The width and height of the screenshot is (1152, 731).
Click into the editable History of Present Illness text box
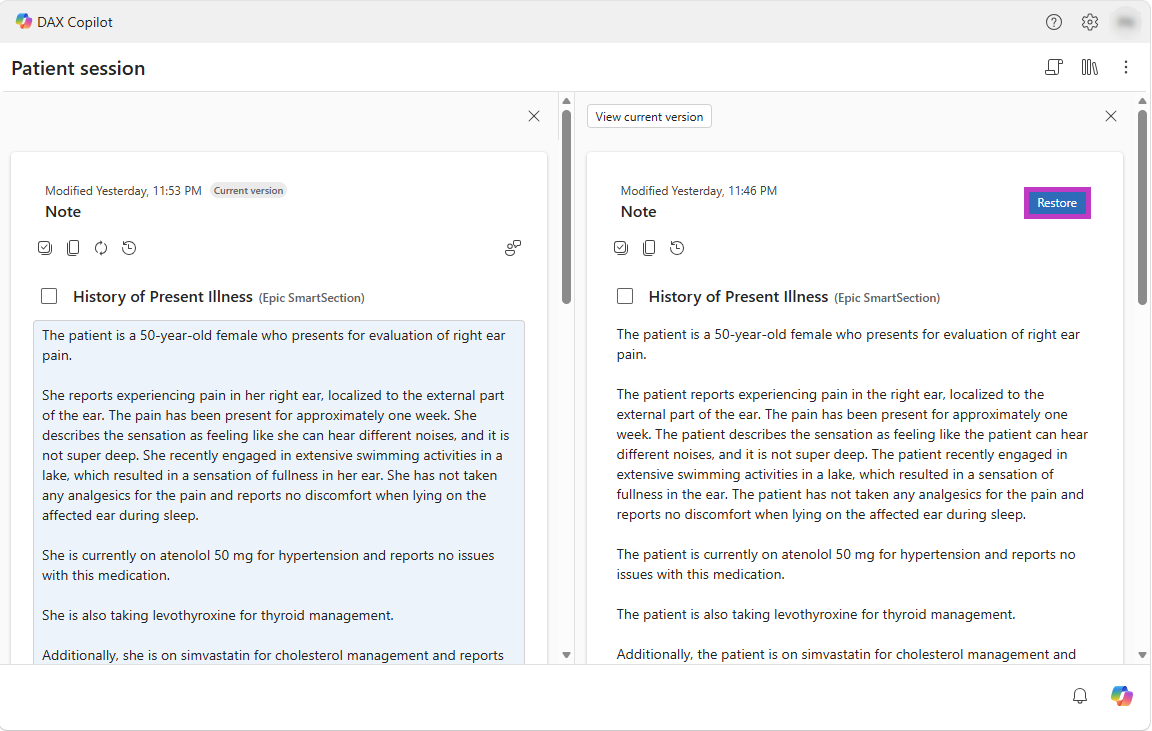coord(279,492)
